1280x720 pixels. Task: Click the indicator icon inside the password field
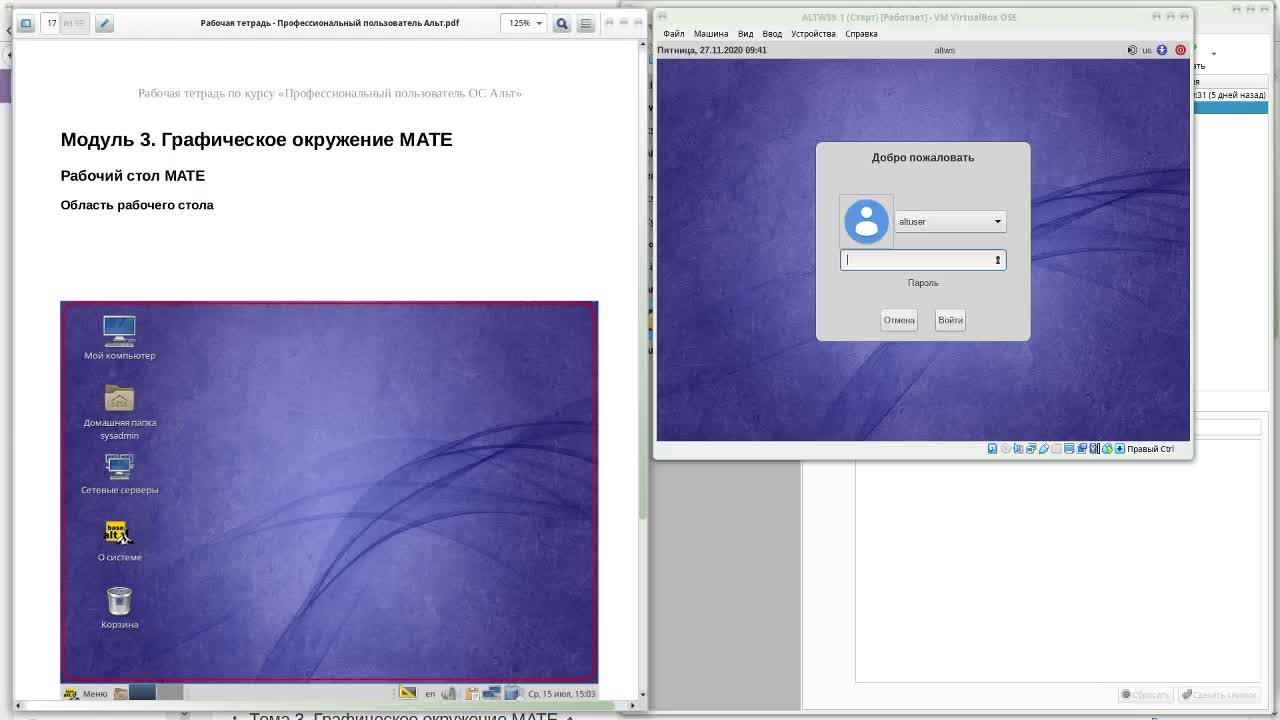(997, 260)
